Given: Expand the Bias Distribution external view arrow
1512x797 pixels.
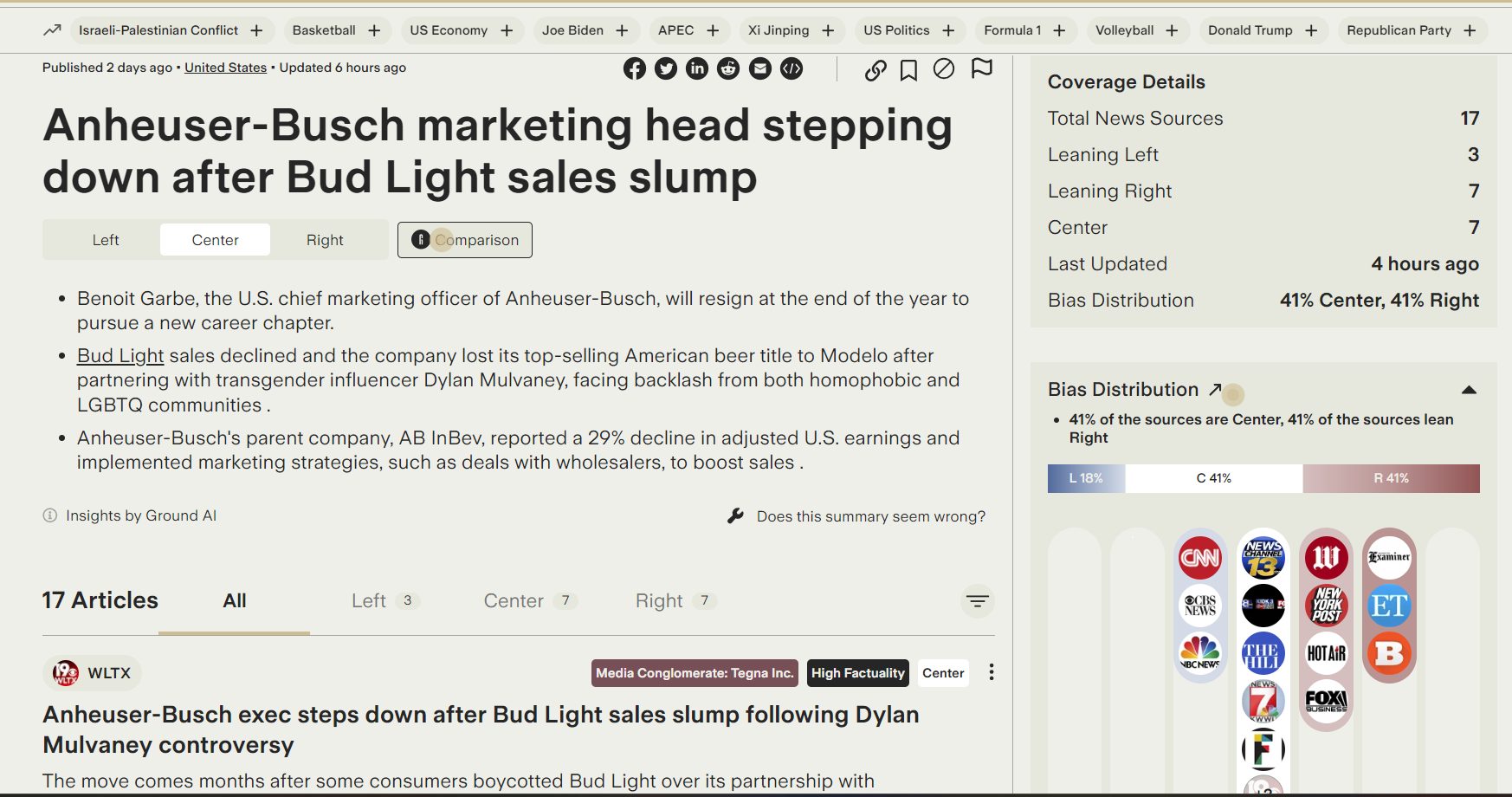Looking at the screenshot, I should tap(1215, 390).
